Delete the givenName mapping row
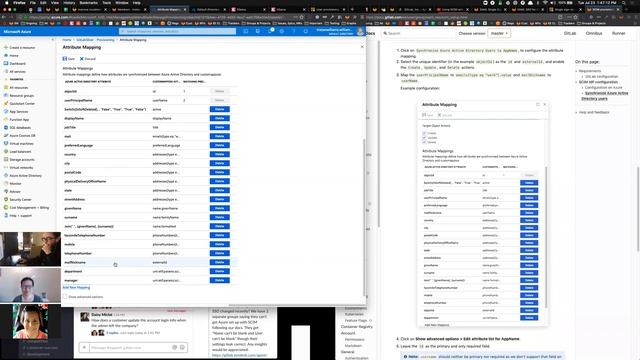 [220, 208]
